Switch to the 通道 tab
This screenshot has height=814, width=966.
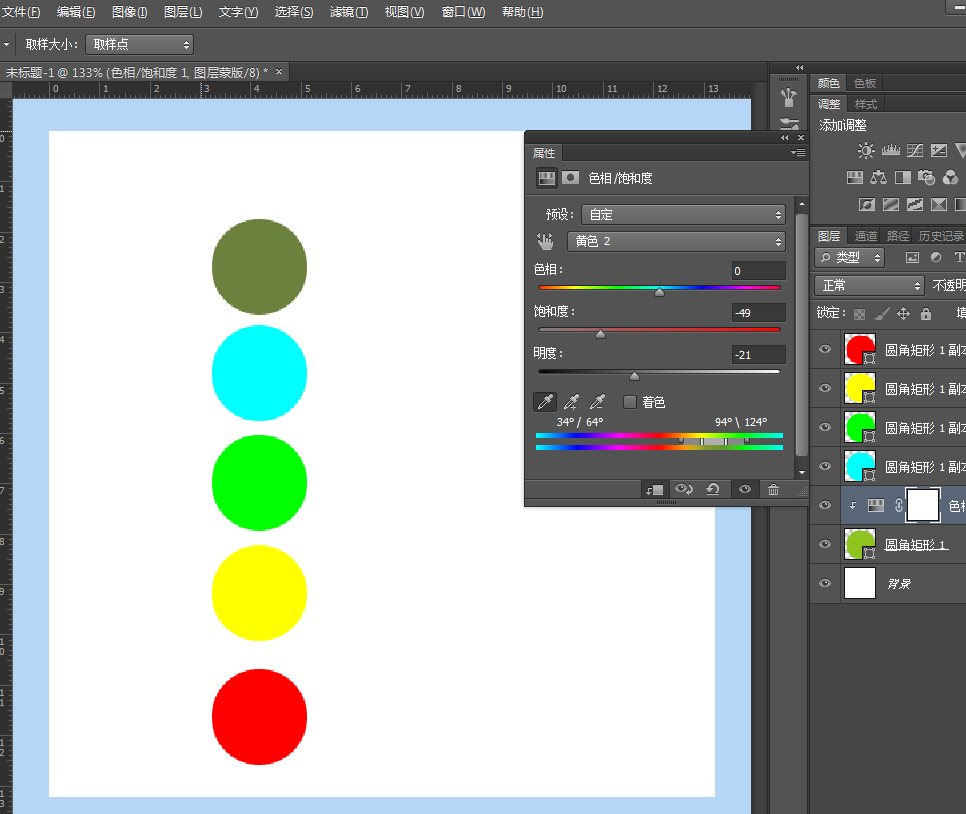[866, 236]
